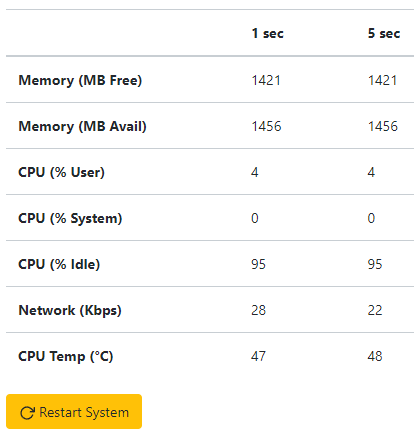Click the 1 sec CPU Idle value 95
414x437 pixels.
pos(259,264)
